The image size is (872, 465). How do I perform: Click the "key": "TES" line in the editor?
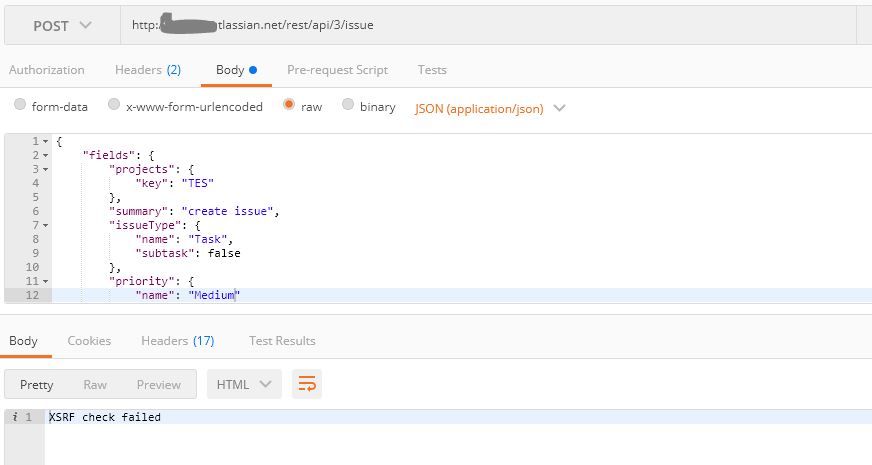point(175,184)
